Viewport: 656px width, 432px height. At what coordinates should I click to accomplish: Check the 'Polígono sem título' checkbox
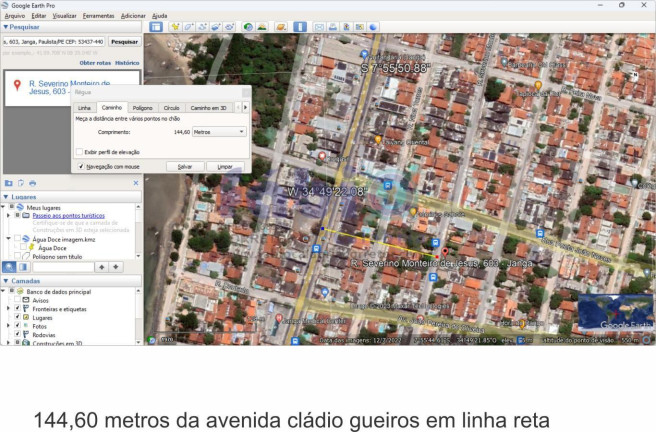pyautogui.click(x=17, y=256)
